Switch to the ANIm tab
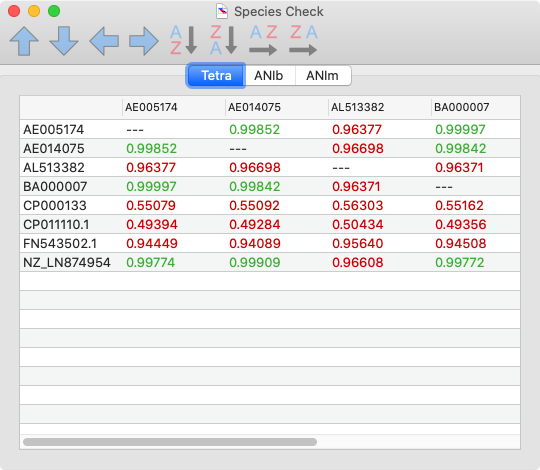Viewport: 540px width, 470px height. (323, 75)
